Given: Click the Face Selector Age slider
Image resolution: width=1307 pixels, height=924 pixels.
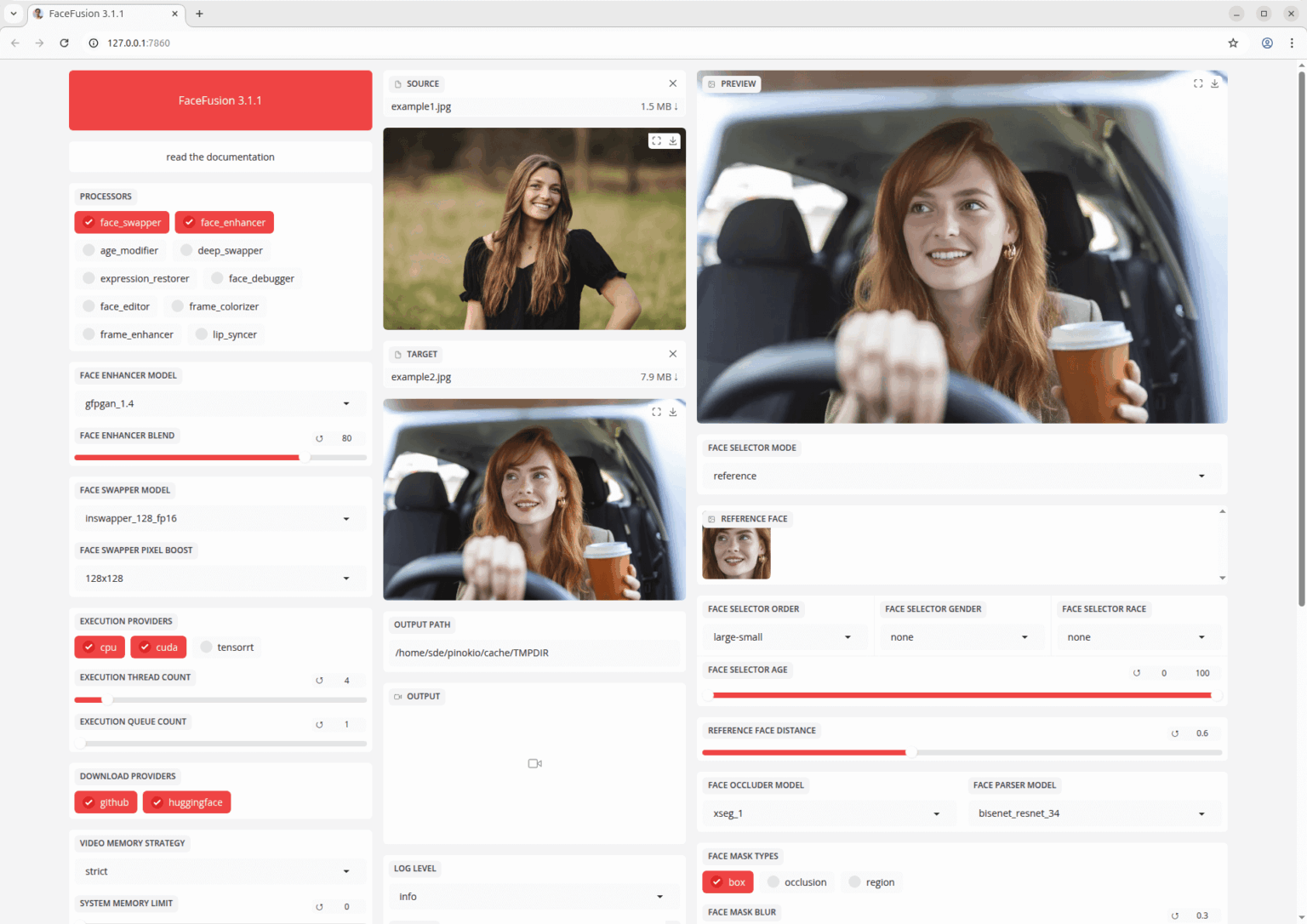Looking at the screenshot, I should coord(961,695).
